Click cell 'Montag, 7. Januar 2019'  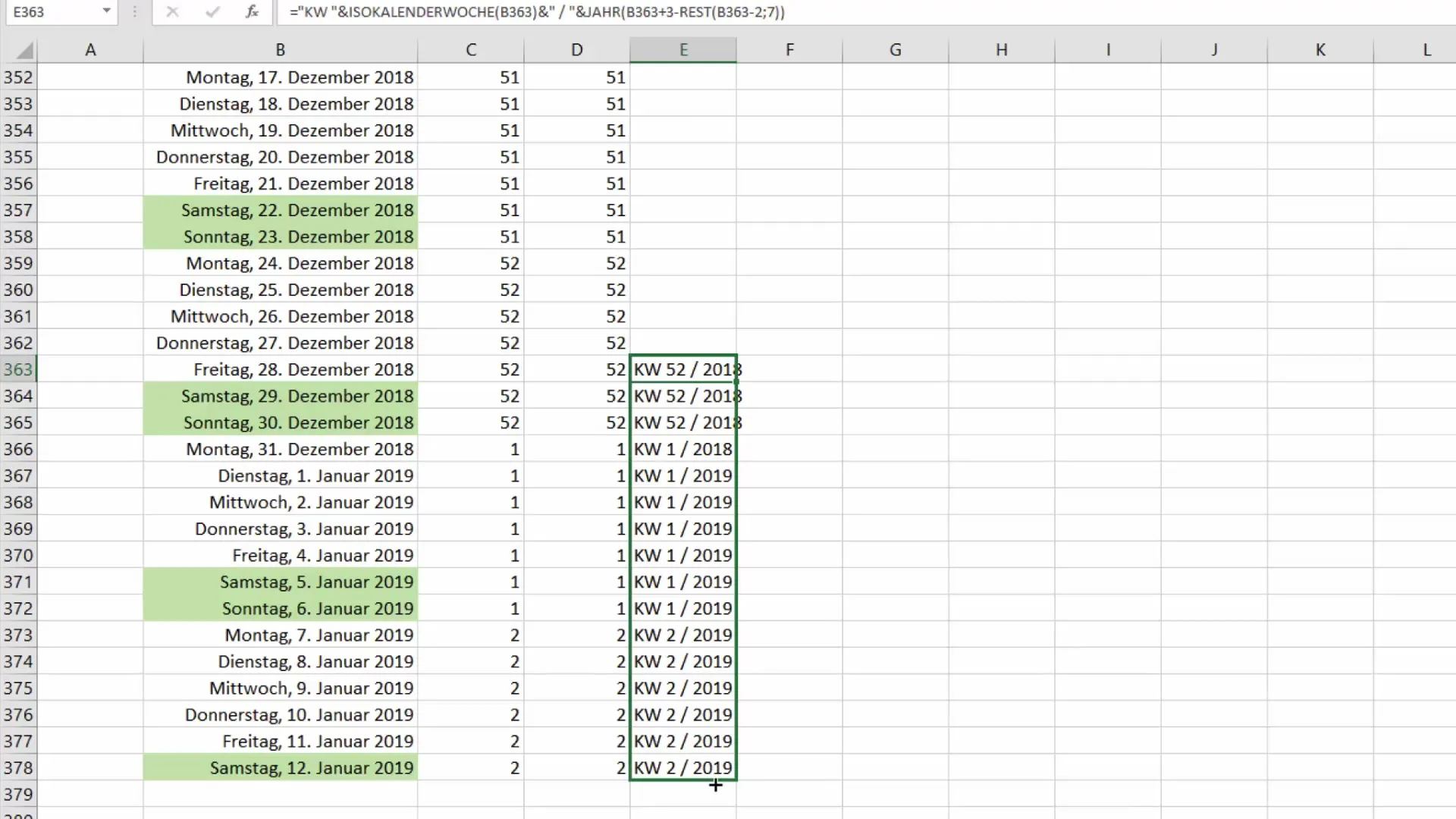(x=281, y=635)
